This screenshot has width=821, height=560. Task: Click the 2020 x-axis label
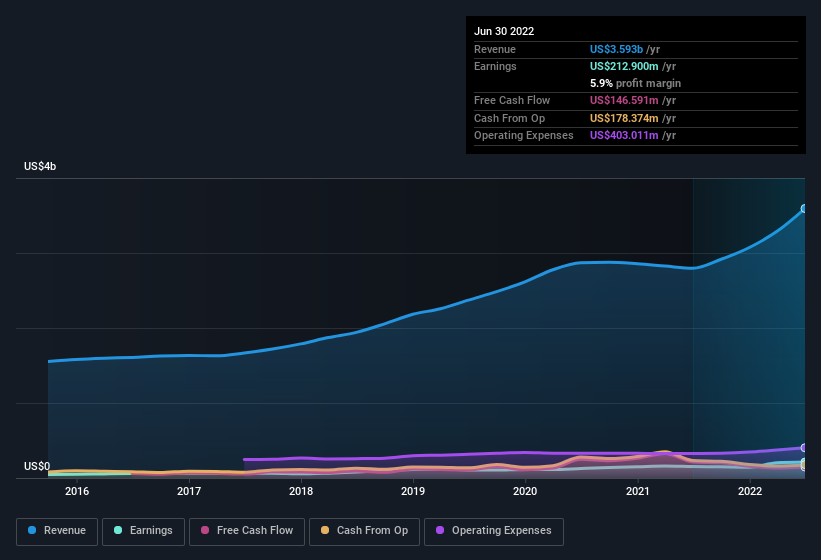pyautogui.click(x=525, y=491)
